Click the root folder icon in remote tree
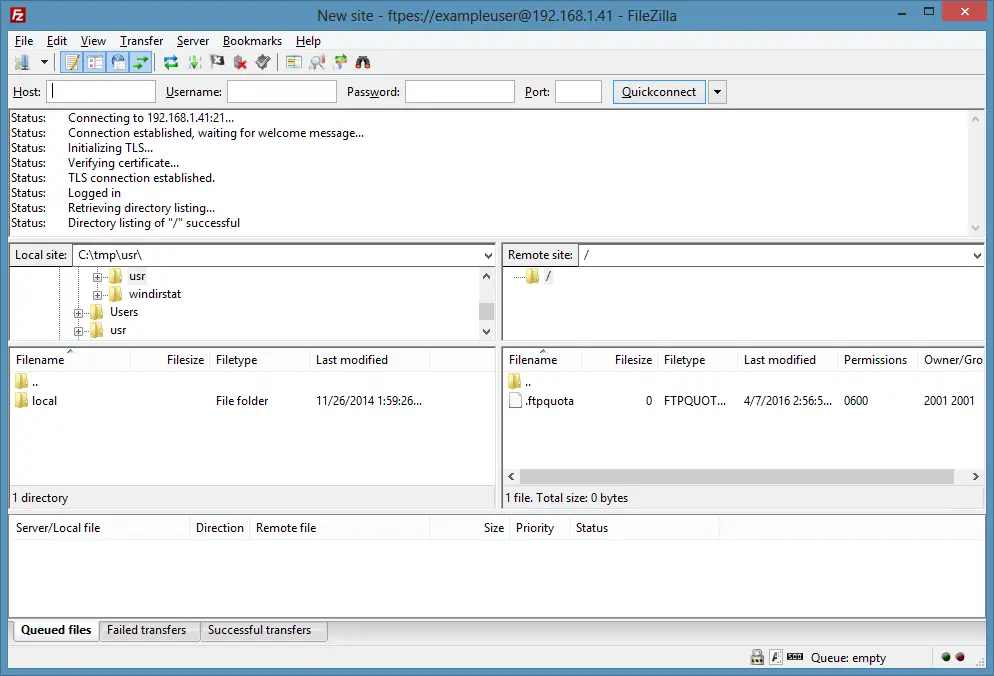The width and height of the screenshot is (994, 676). pyautogui.click(x=532, y=276)
